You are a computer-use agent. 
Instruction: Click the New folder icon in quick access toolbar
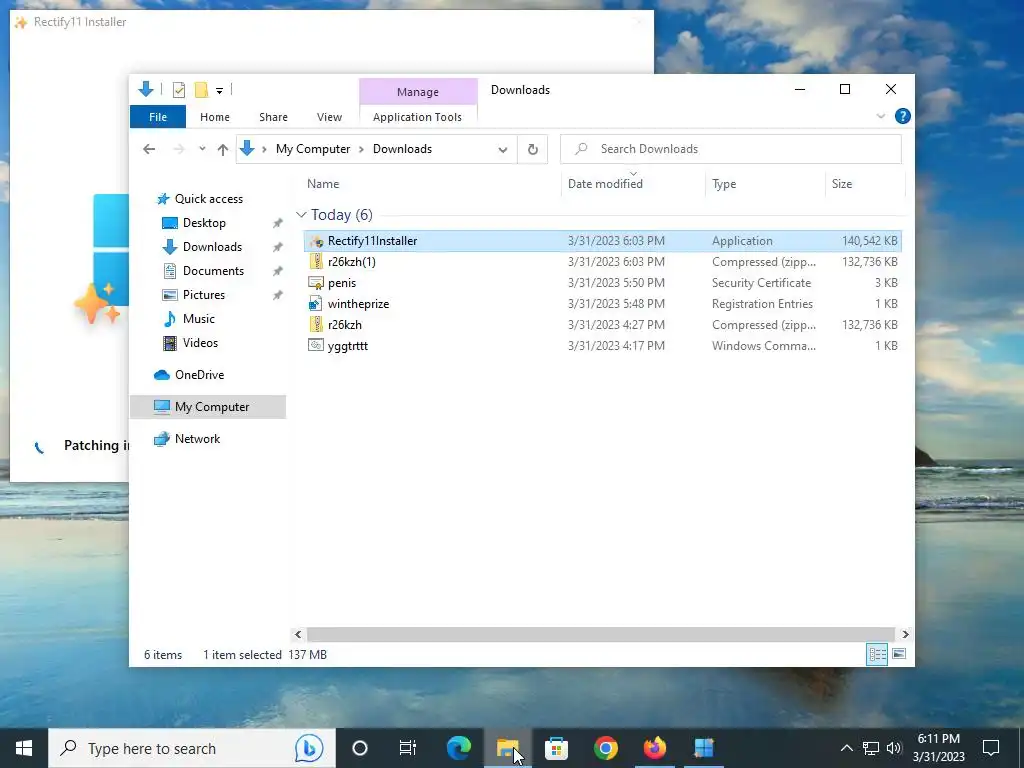[x=201, y=89]
